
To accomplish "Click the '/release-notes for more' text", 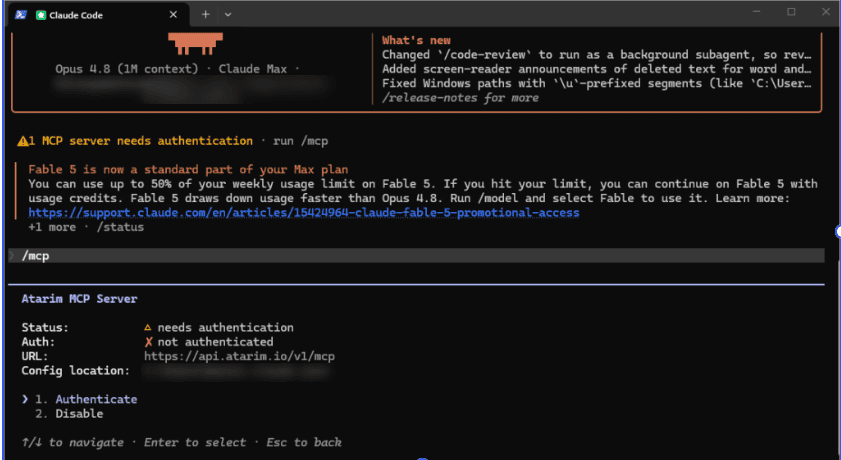I will [x=460, y=98].
